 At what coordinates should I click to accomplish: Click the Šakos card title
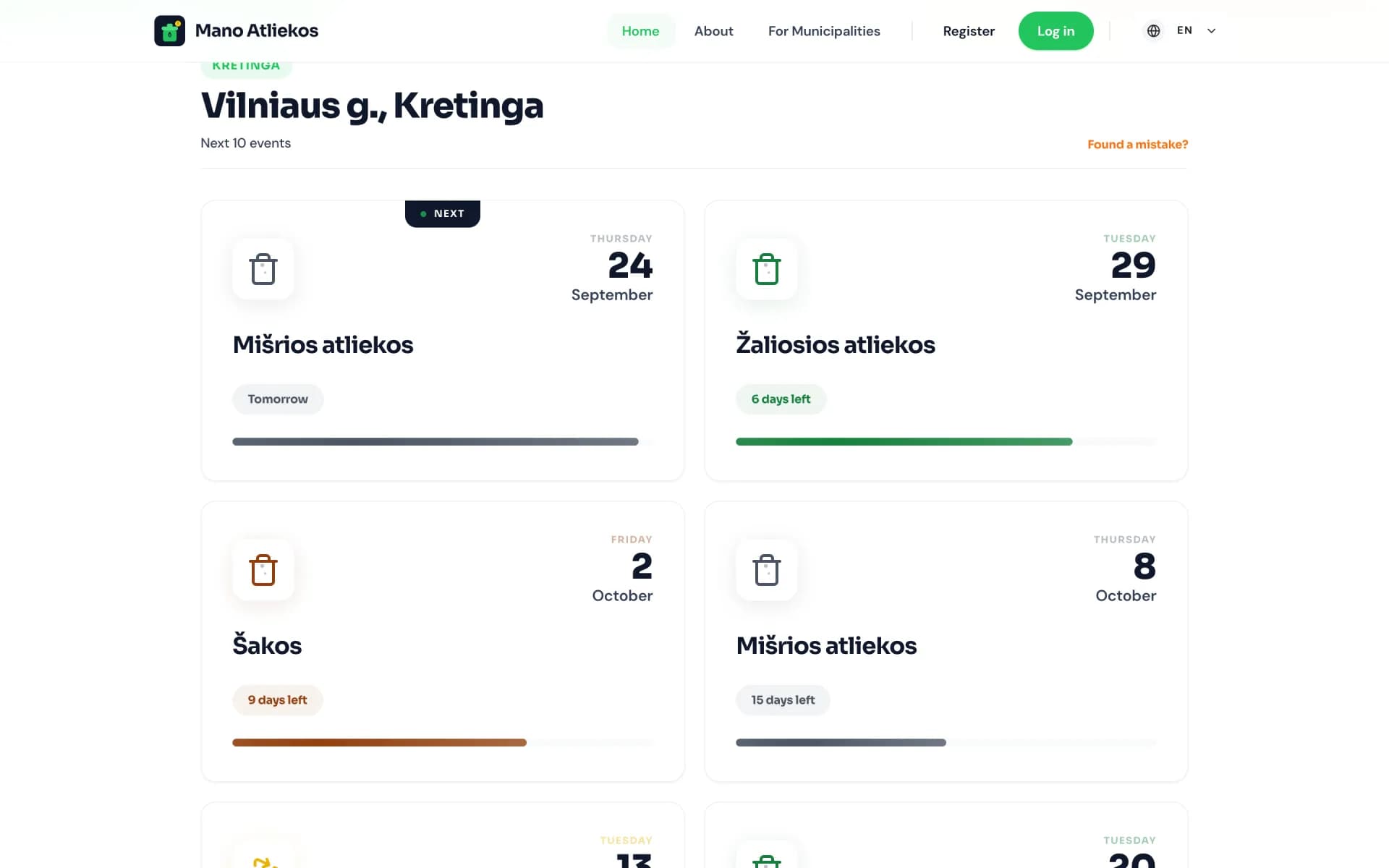(267, 645)
